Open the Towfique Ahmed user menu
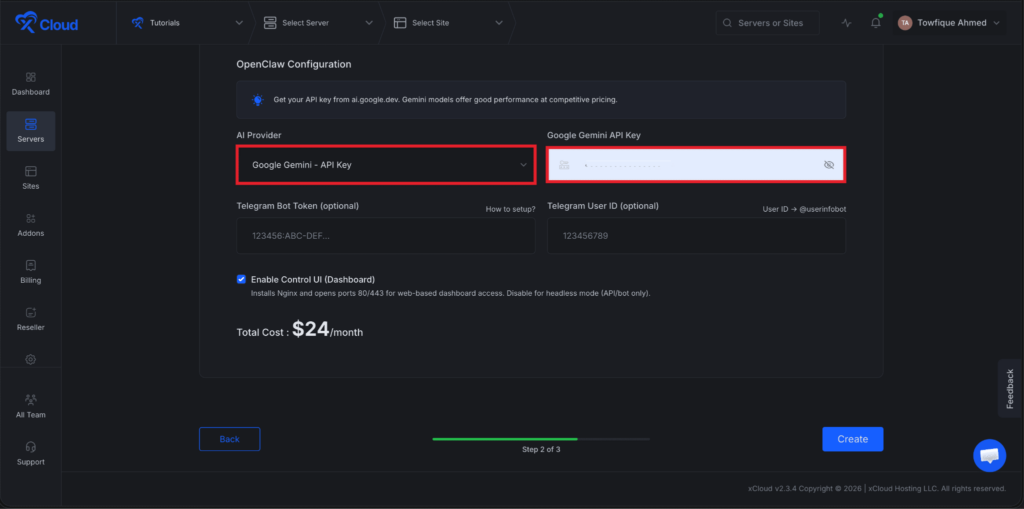 tap(950, 23)
